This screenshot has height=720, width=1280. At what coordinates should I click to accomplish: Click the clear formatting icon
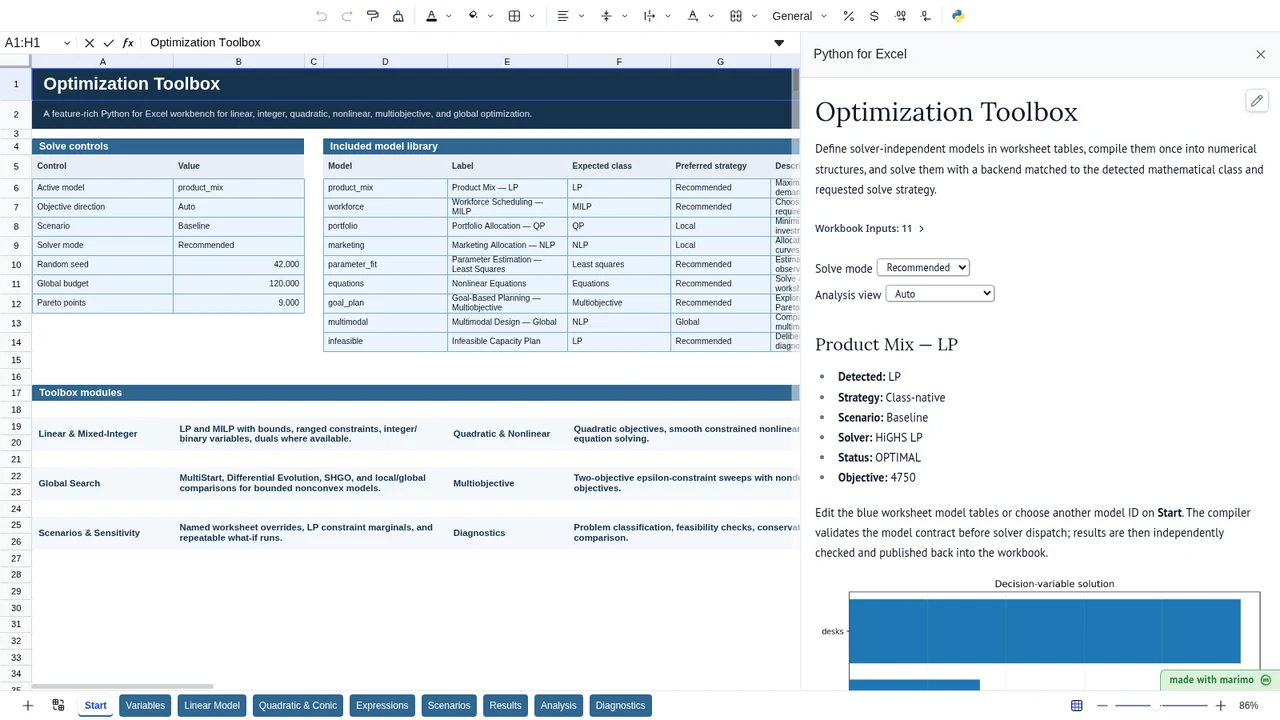coord(399,16)
